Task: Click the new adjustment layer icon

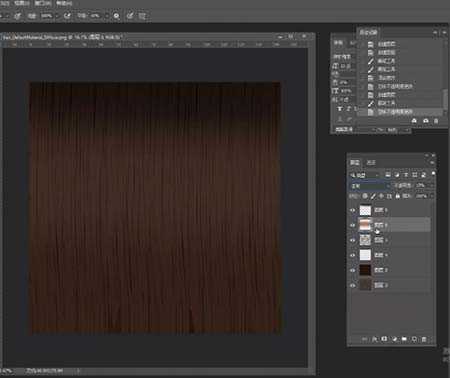Action: coord(395,339)
